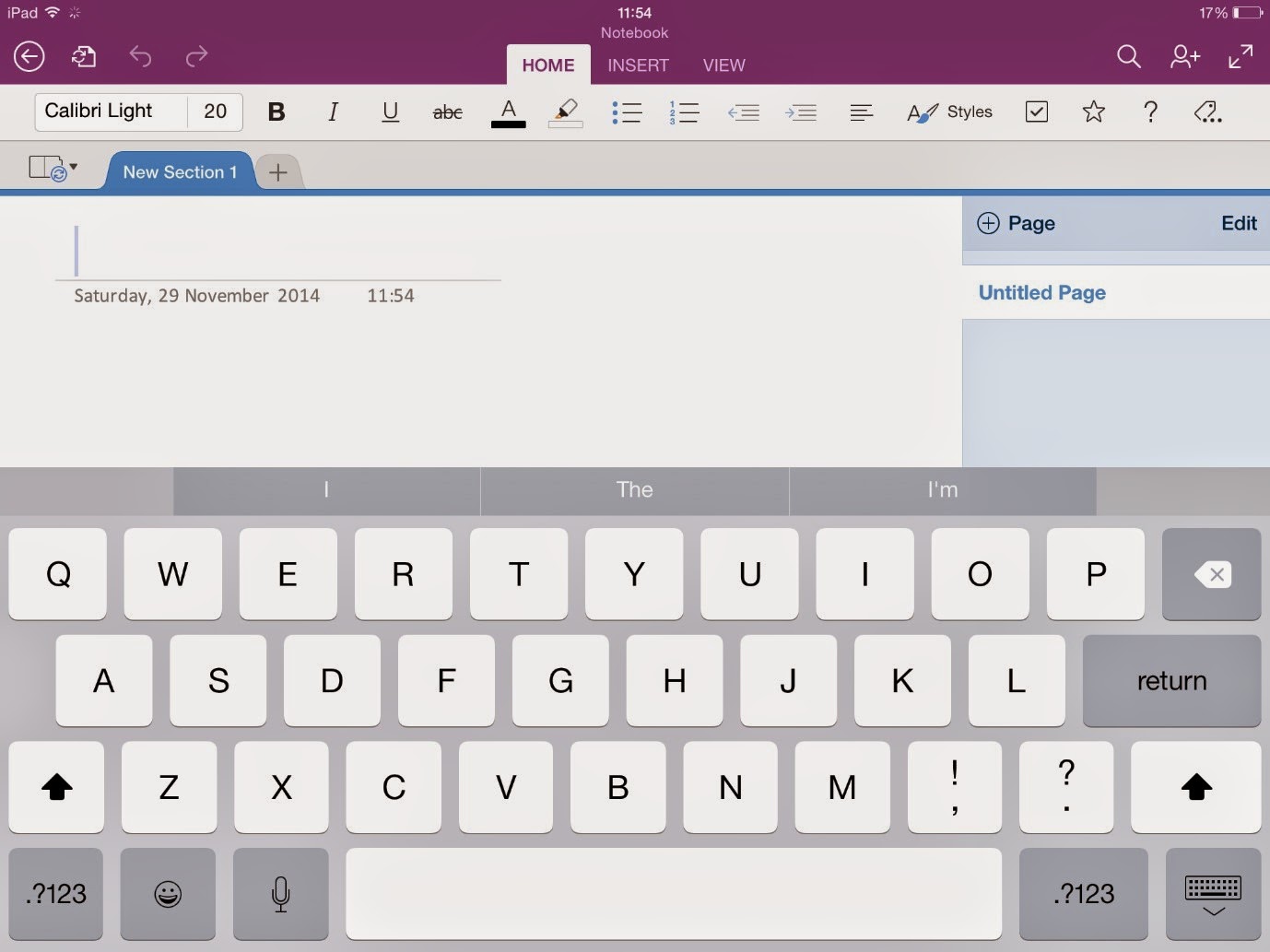Choose the "The" word suggestion
This screenshot has width=1270, height=952.
coord(635,490)
